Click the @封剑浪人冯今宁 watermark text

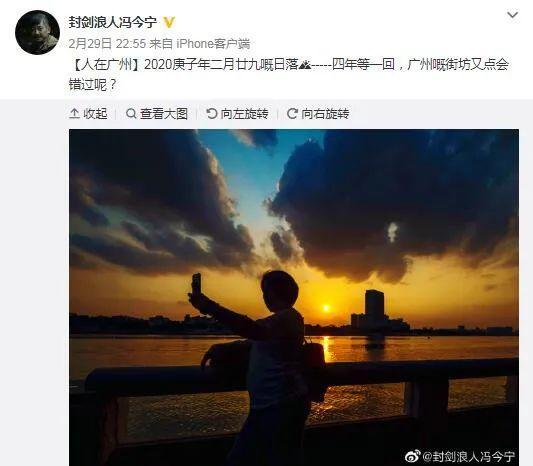click(x=469, y=456)
